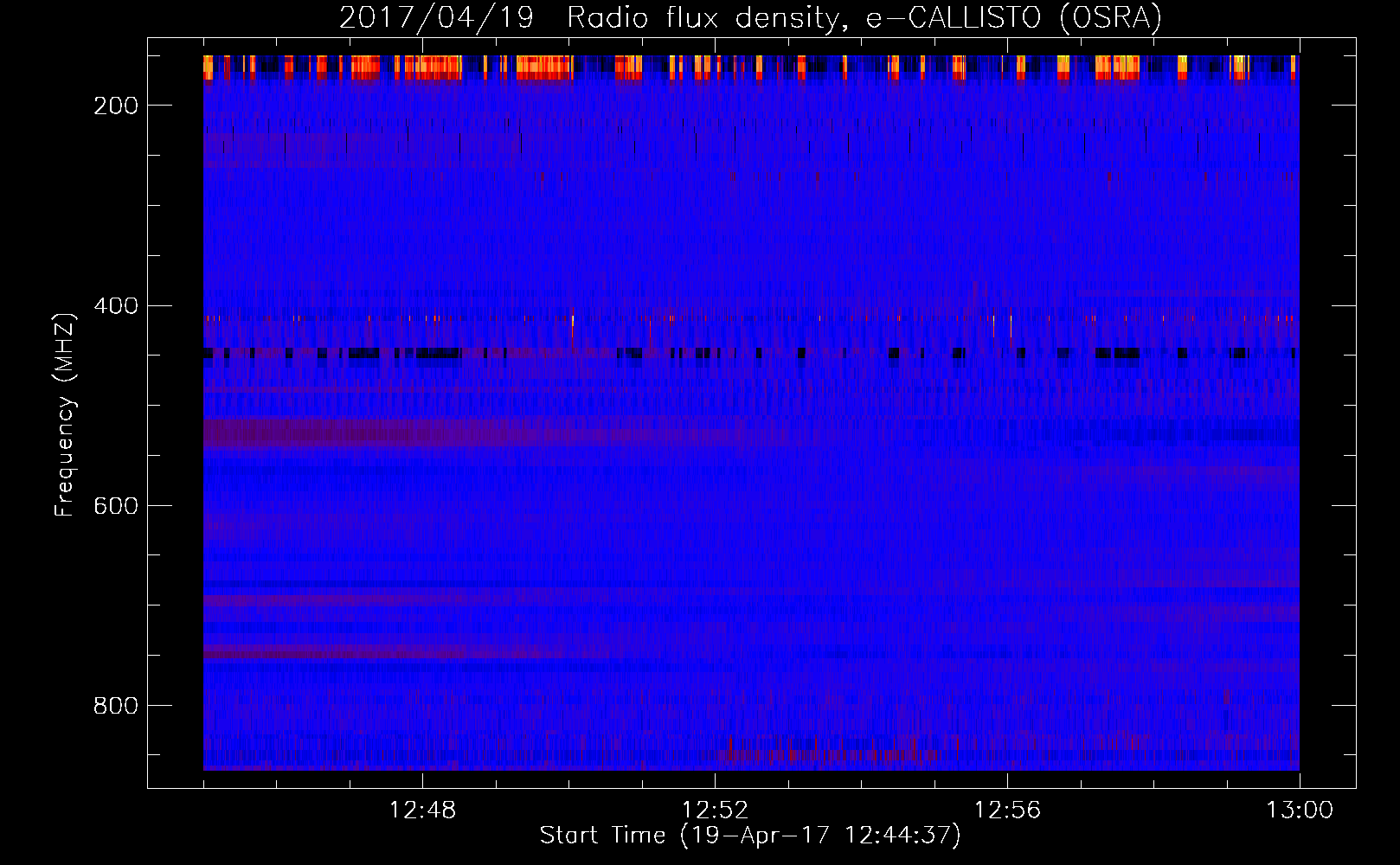Click the "Start Time (19-Apr-17 12:44:37)" axis label
Image resolution: width=1400 pixels, height=865 pixels.
click(750, 836)
